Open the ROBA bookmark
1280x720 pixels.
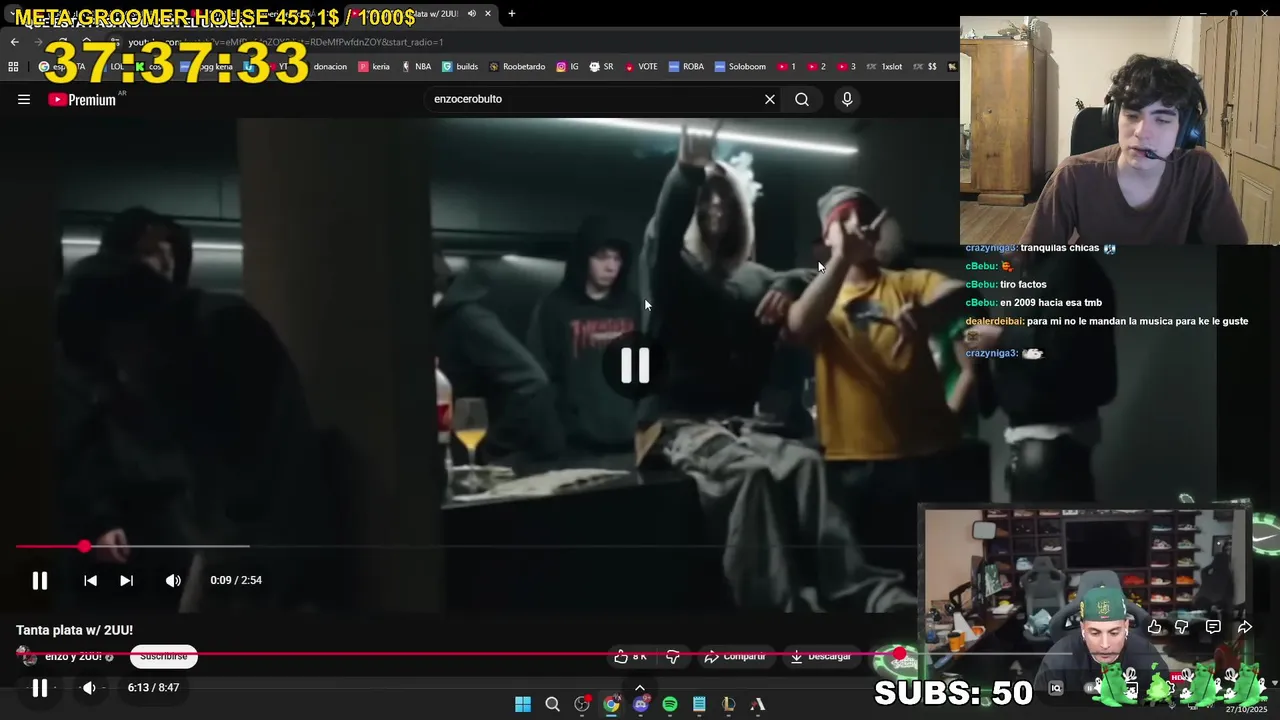pyautogui.click(x=687, y=67)
